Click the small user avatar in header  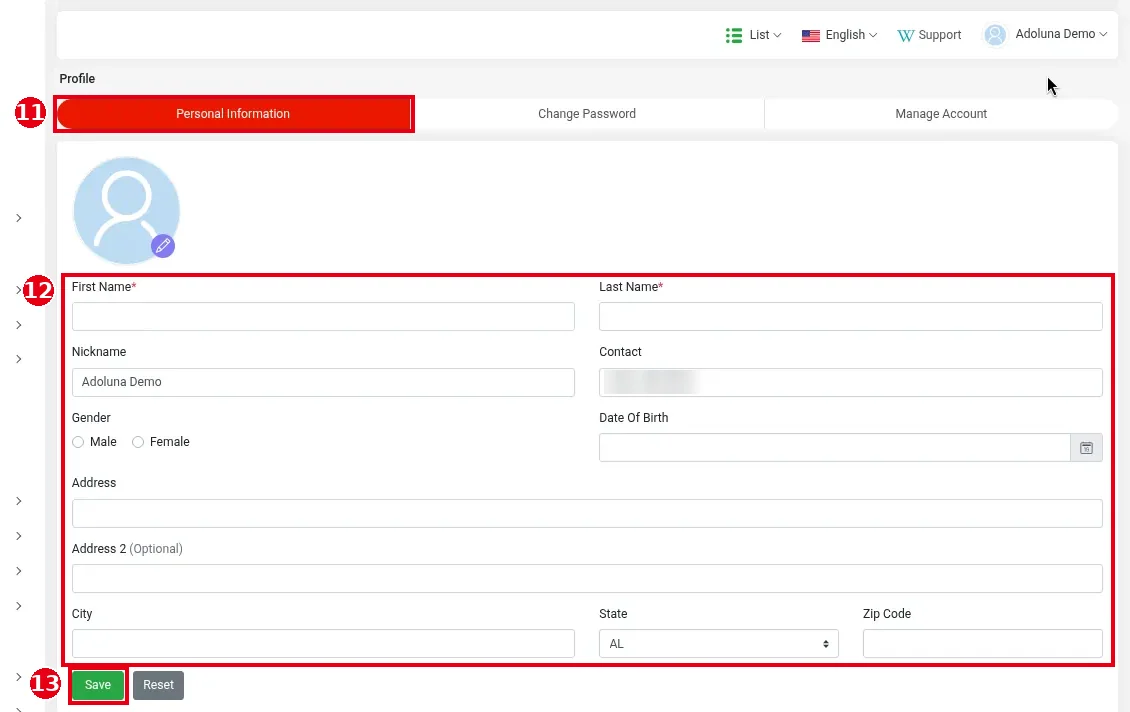[x=995, y=35]
